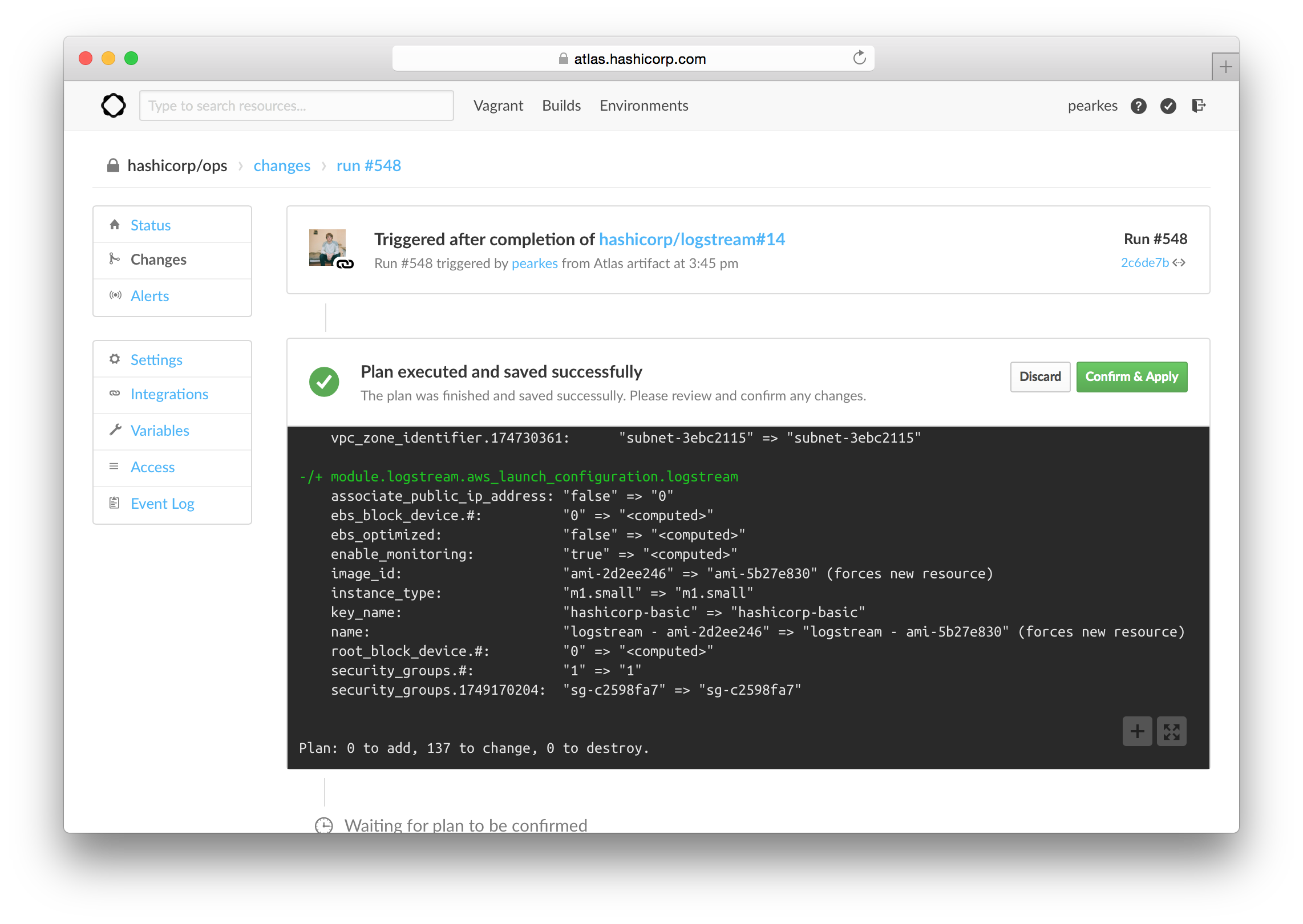Click the vpc_zone_identifier.174730361 log line
Viewport: 1303px width, 924px height.
pos(626,438)
